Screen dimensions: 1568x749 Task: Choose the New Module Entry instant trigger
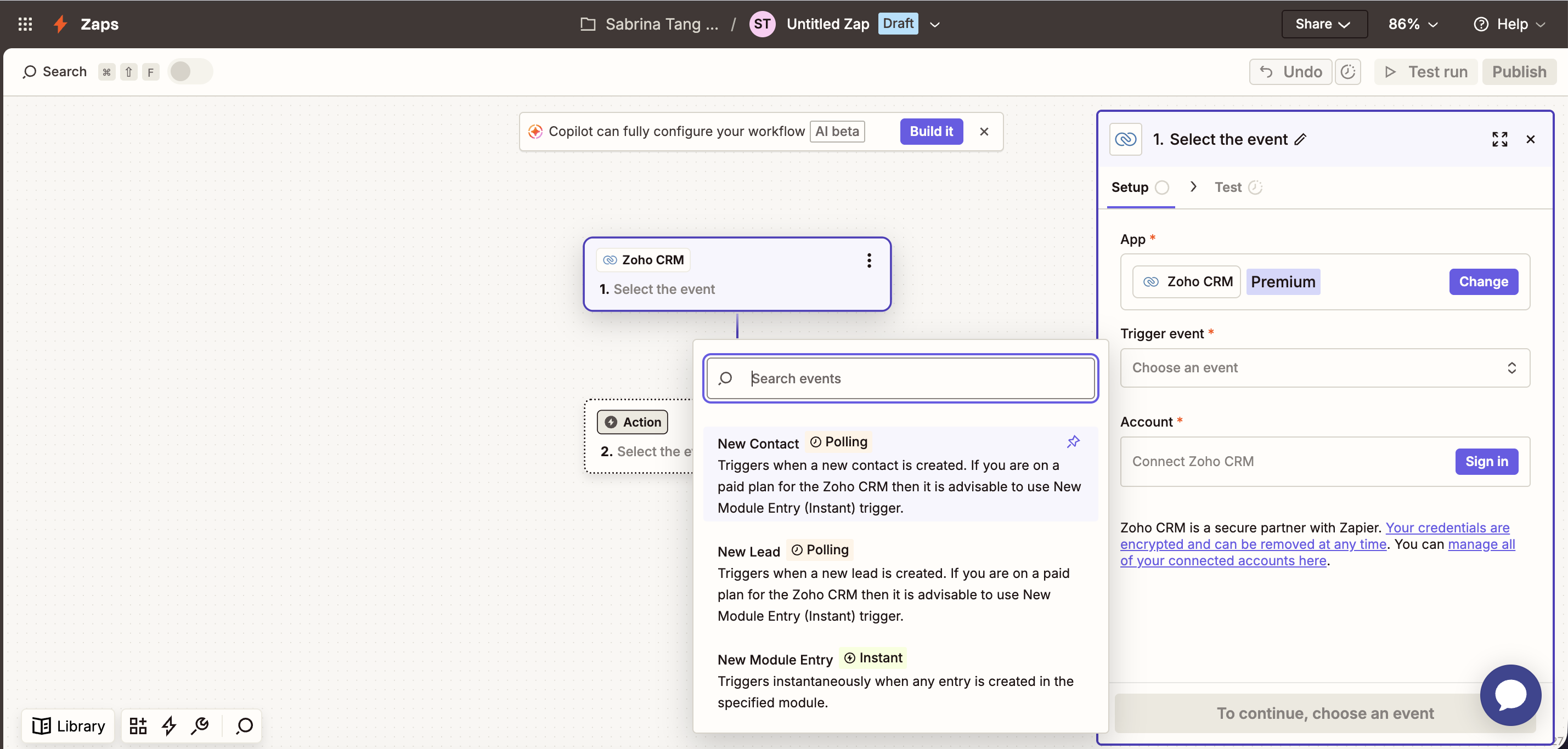tap(900, 679)
